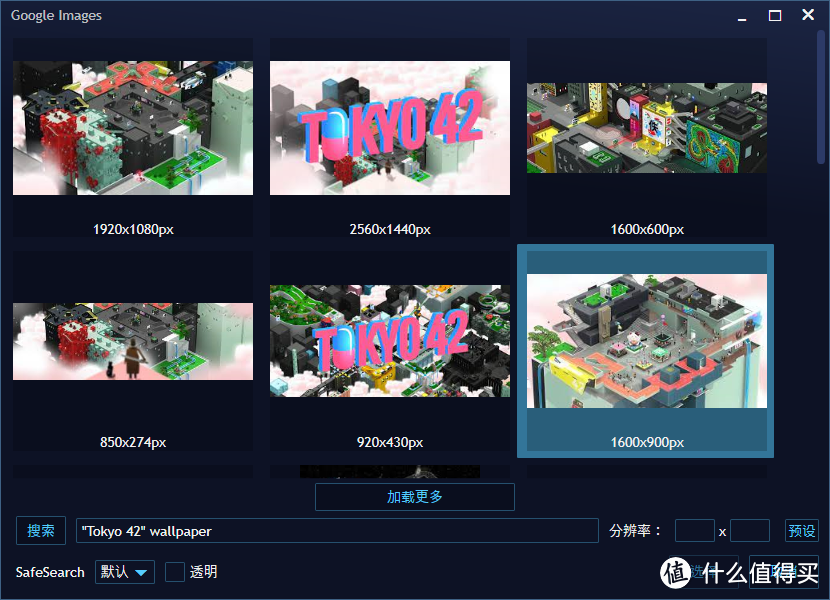This screenshot has width=830, height=600.
Task: Open the 预设 resolution presets button
Action: [801, 531]
